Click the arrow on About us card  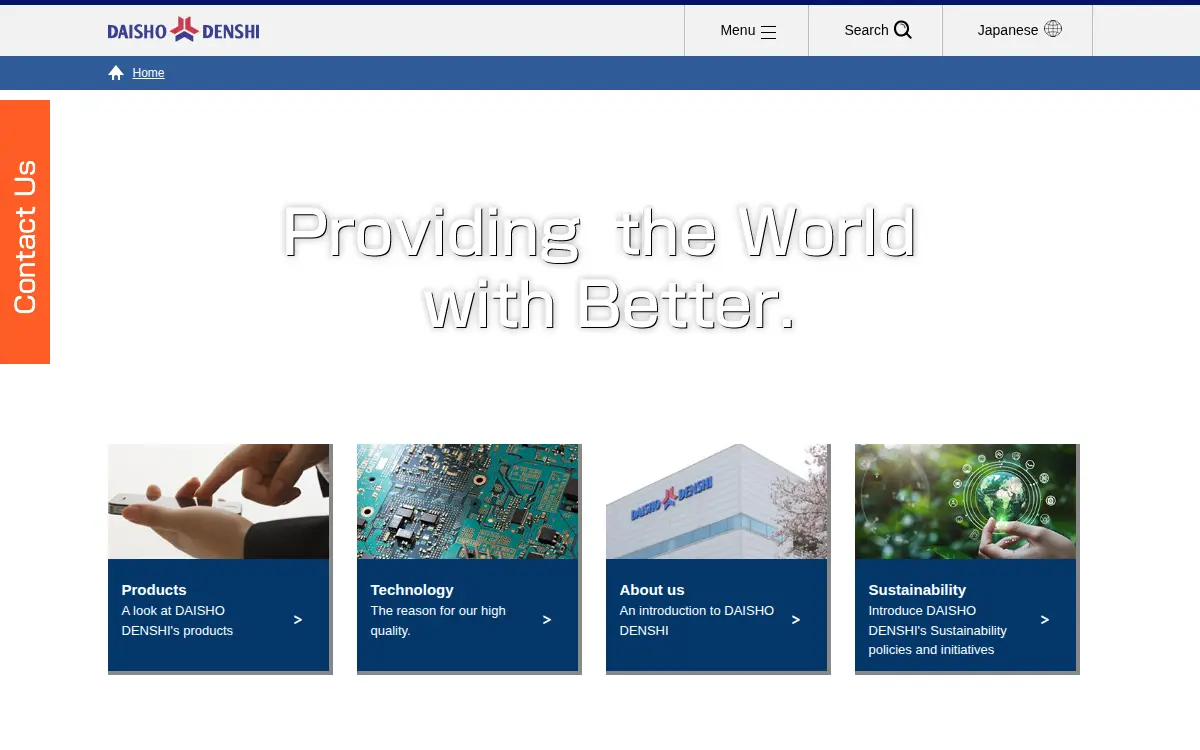tap(796, 620)
